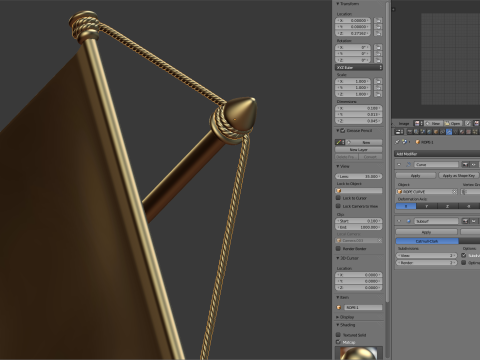Image resolution: width=480 pixels, height=360 pixels.
Task: Enable the Grease Pencil panel checkbox
Action: [343, 131]
